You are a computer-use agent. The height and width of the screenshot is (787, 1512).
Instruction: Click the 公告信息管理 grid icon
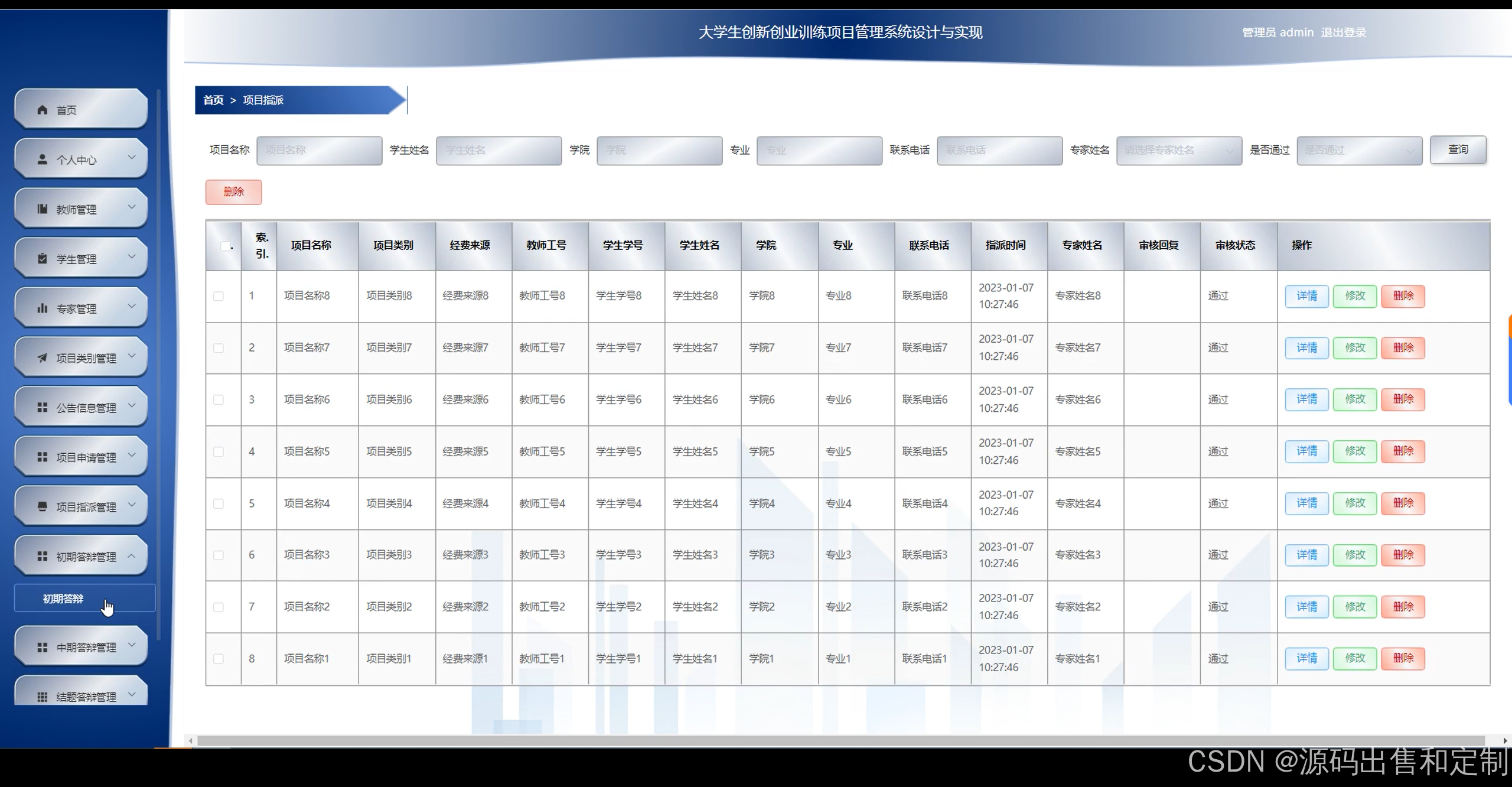(42, 408)
